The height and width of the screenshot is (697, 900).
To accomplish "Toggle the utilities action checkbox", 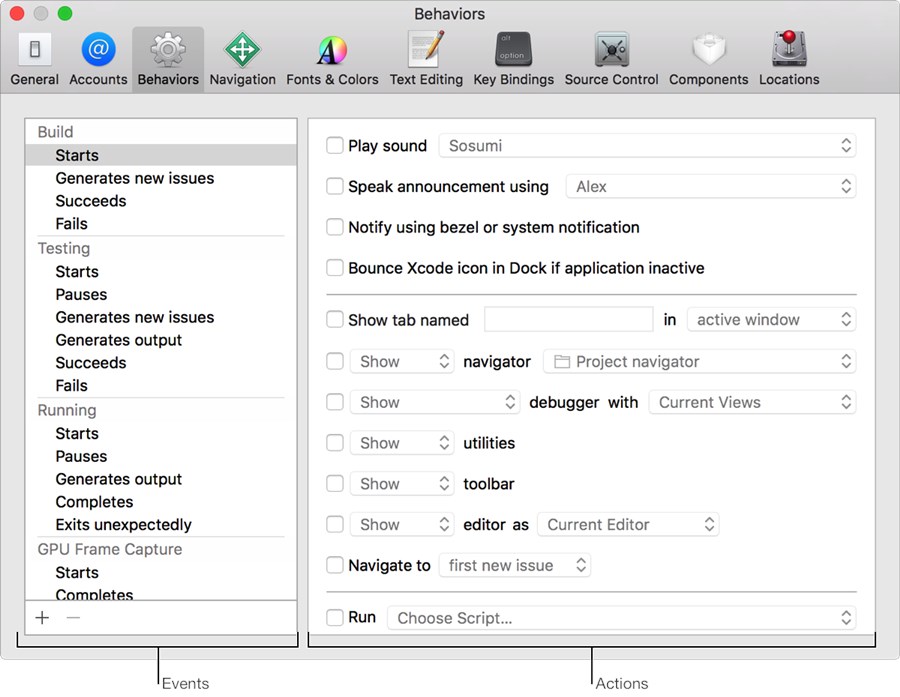I will (x=335, y=443).
